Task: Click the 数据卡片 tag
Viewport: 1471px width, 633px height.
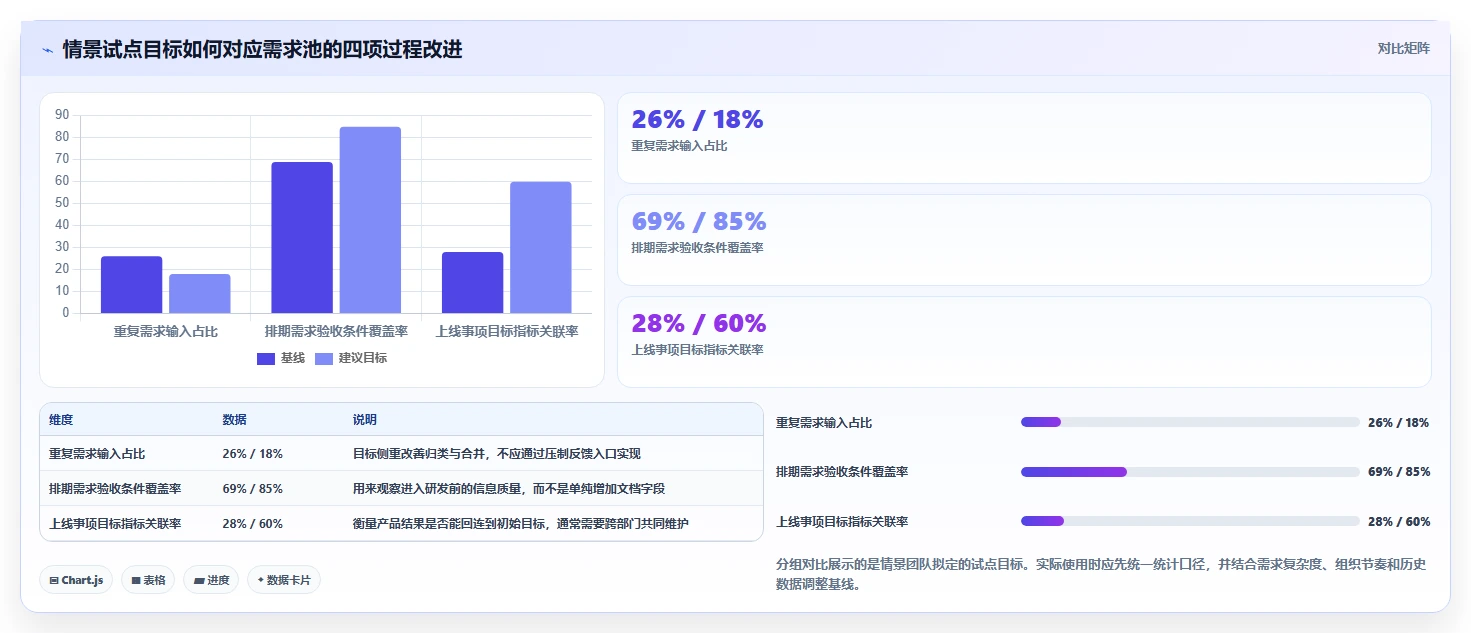Action: click(x=284, y=580)
